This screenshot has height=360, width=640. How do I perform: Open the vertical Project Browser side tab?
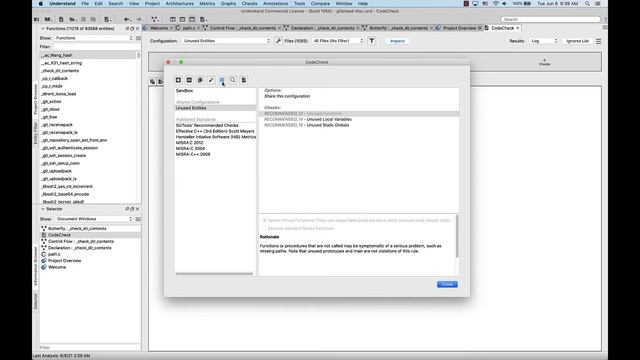36,99
